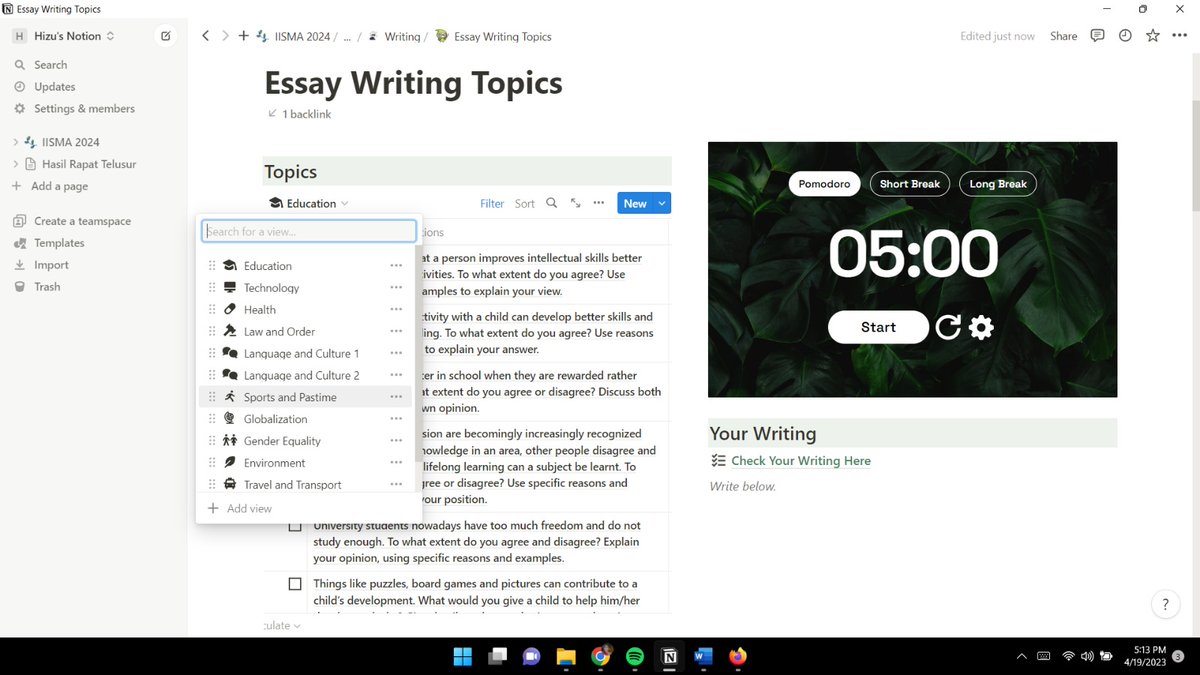Open options for the Technology view
Viewport: 1200px width, 675px height.
click(397, 288)
